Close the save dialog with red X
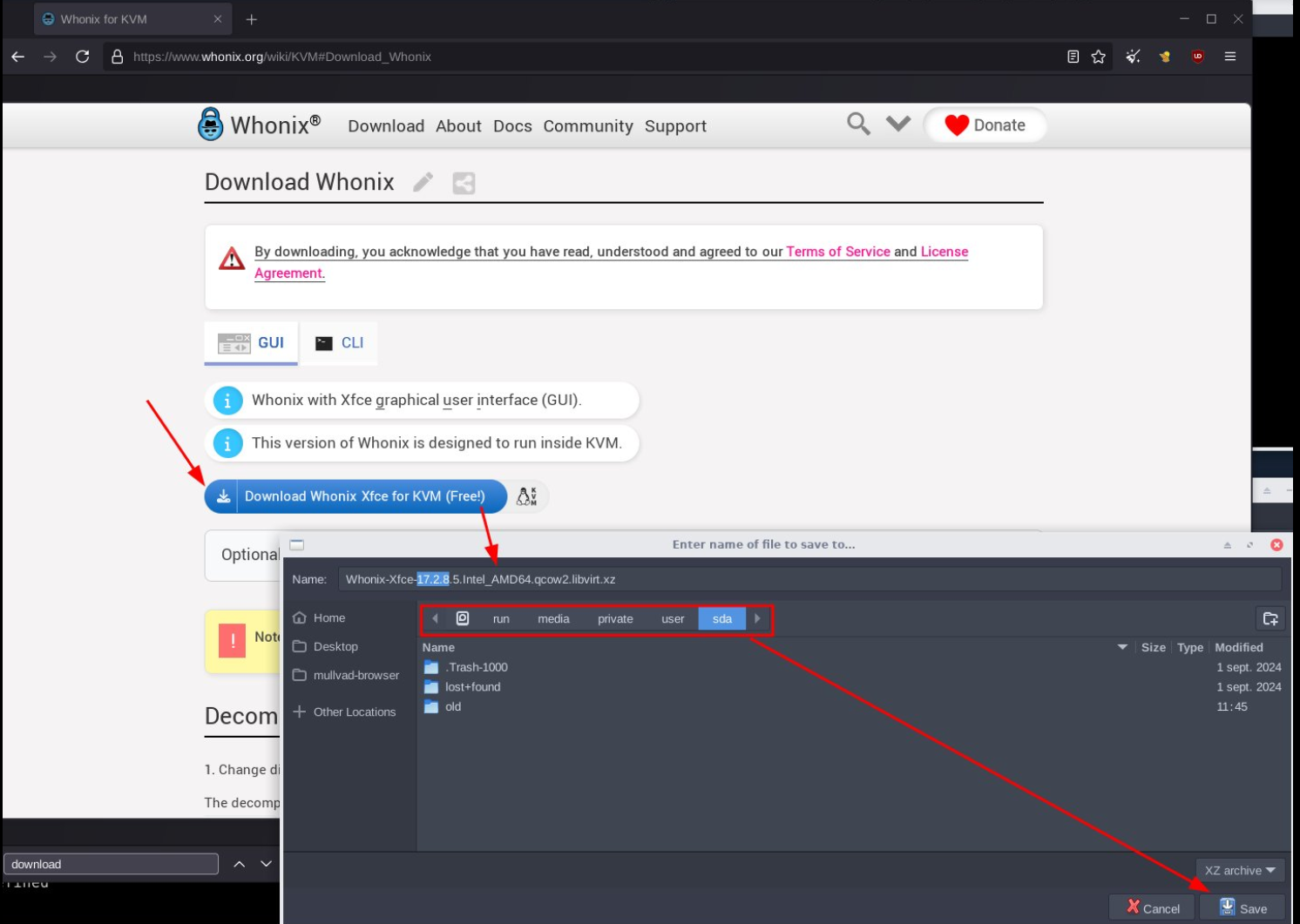 click(1276, 544)
